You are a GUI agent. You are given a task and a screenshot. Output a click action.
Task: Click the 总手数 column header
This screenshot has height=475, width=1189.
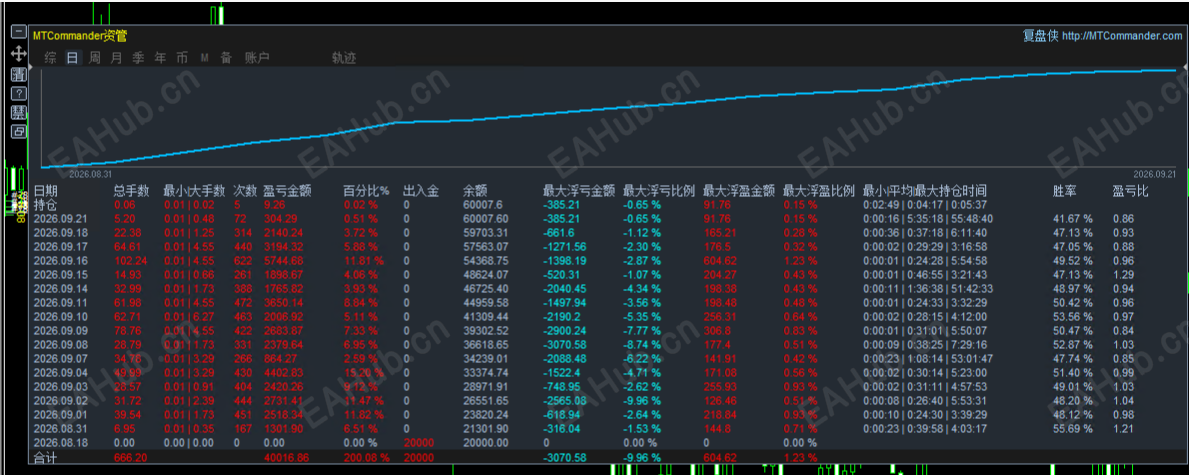pos(132,190)
